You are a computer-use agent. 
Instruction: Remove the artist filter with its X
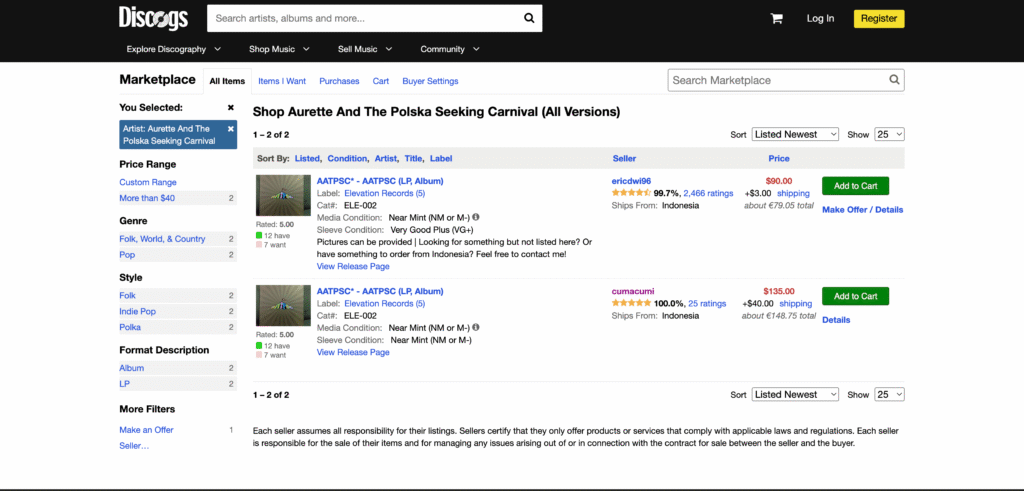pos(231,129)
